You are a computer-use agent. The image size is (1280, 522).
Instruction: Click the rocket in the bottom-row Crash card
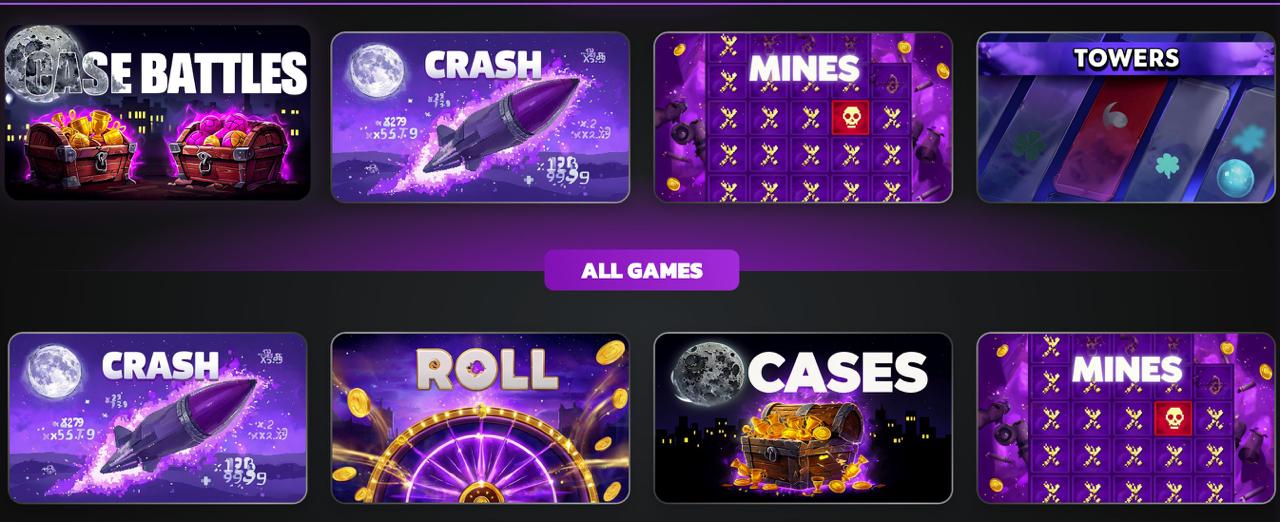(178, 425)
